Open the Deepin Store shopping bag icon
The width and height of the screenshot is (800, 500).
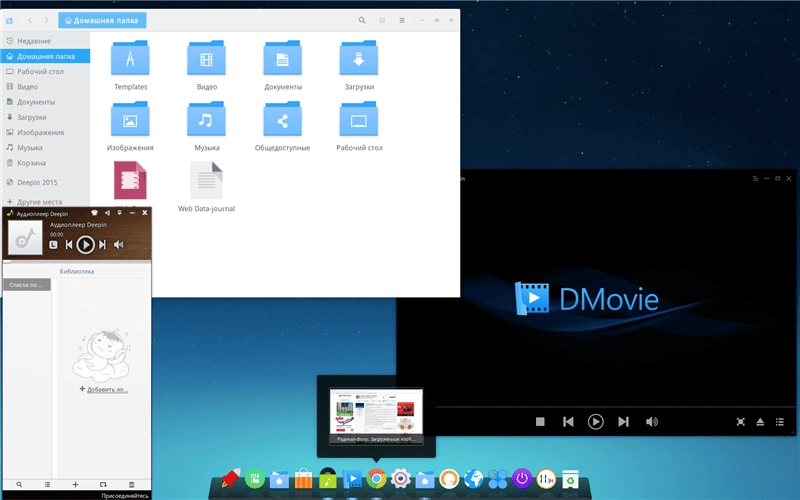point(303,479)
